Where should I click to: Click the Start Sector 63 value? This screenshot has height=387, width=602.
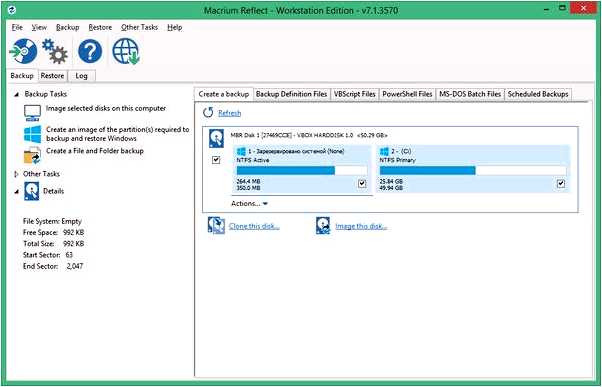pyautogui.click(x=69, y=255)
